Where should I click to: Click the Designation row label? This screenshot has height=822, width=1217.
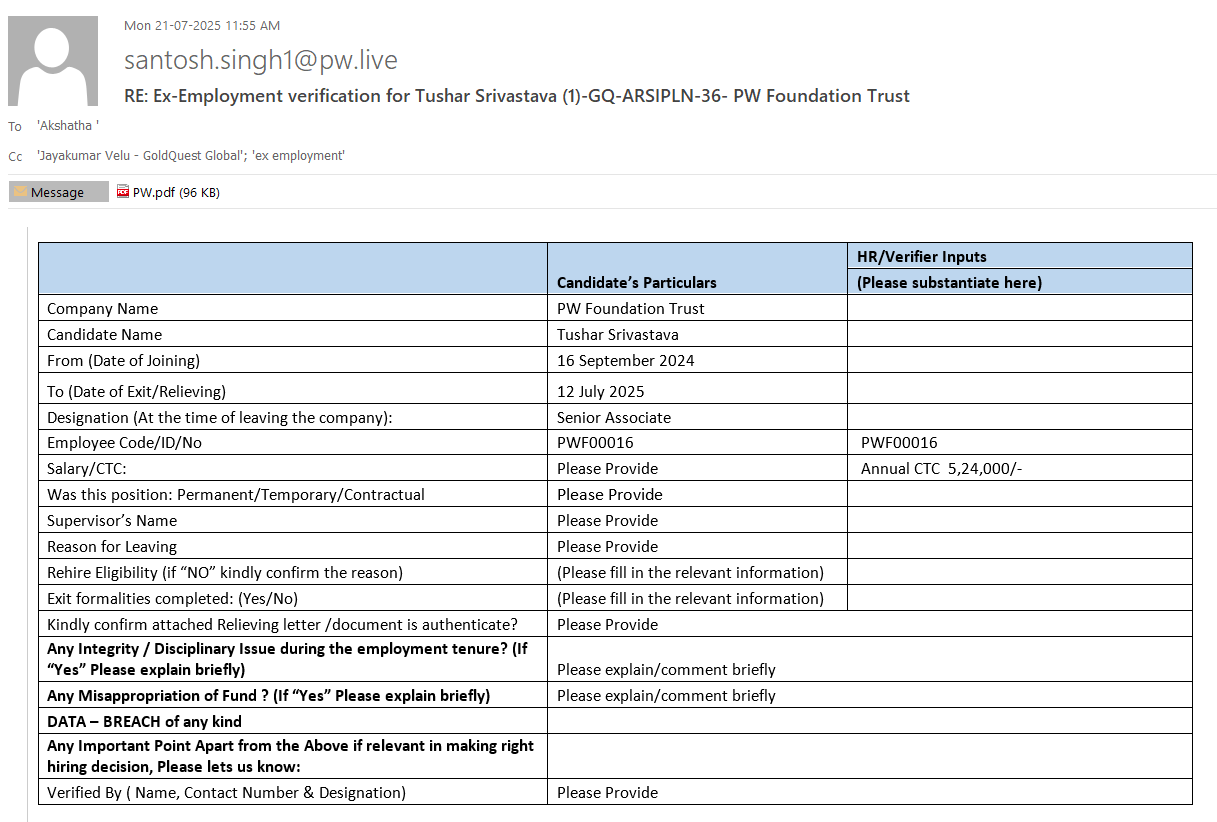point(220,417)
